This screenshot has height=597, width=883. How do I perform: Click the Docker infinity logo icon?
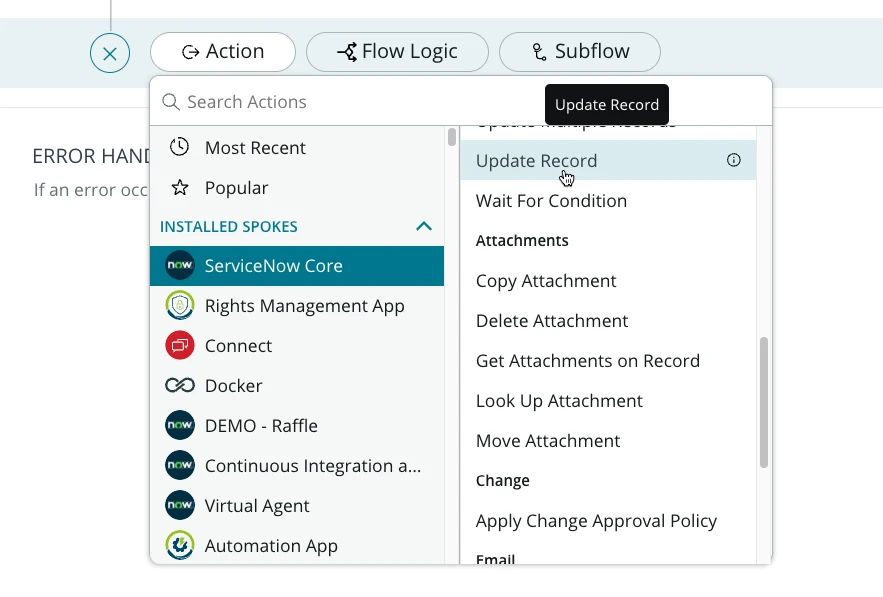[180, 386]
